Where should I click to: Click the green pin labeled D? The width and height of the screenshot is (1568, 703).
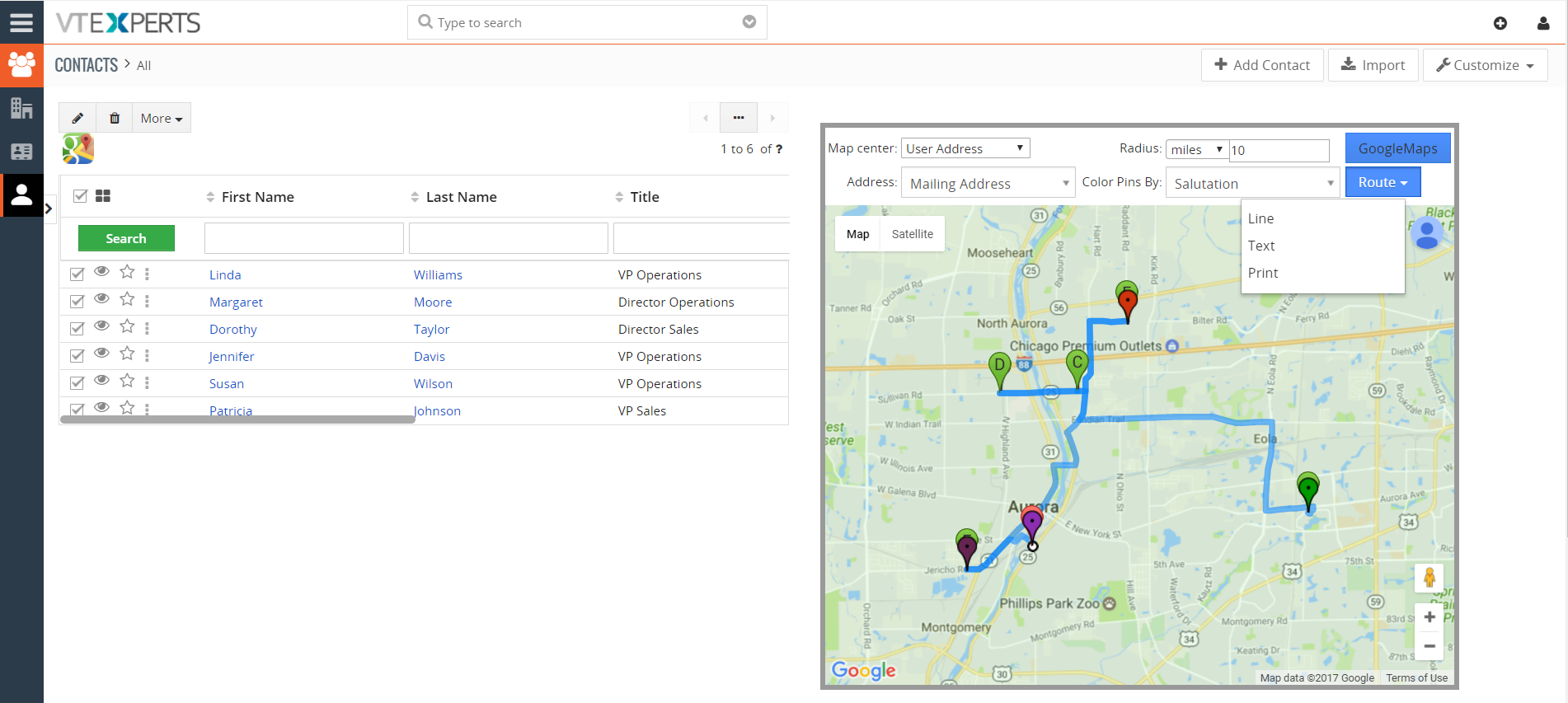pyautogui.click(x=999, y=369)
